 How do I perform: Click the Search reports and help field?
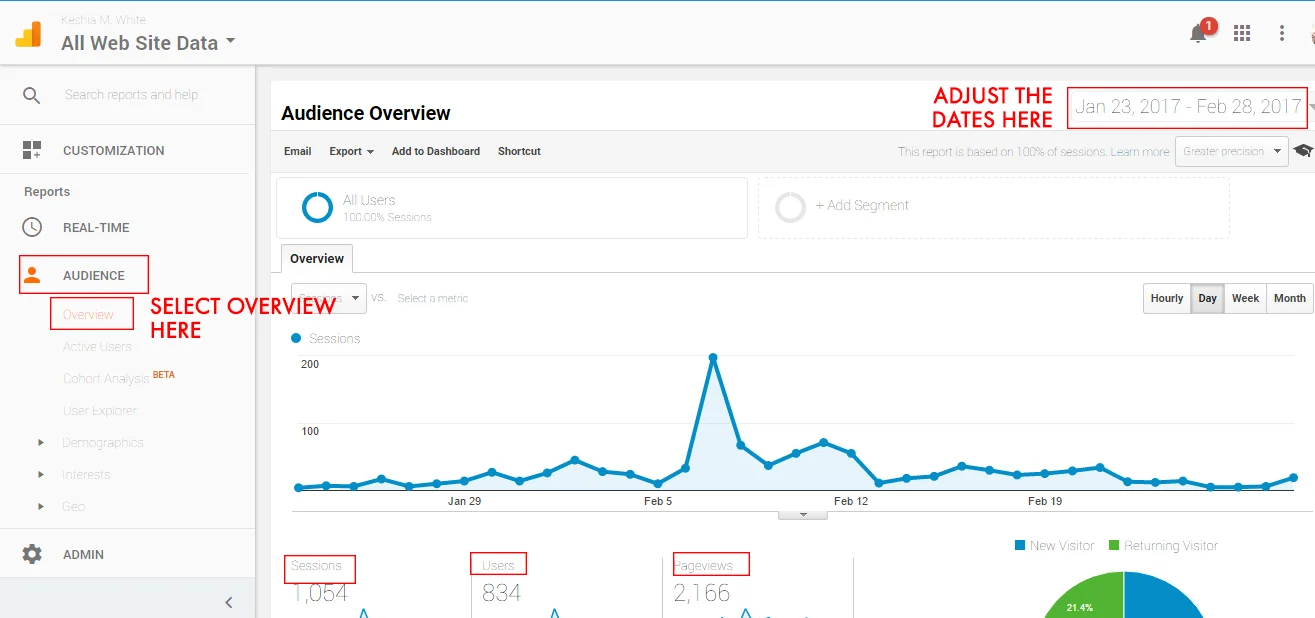pyautogui.click(x=132, y=95)
